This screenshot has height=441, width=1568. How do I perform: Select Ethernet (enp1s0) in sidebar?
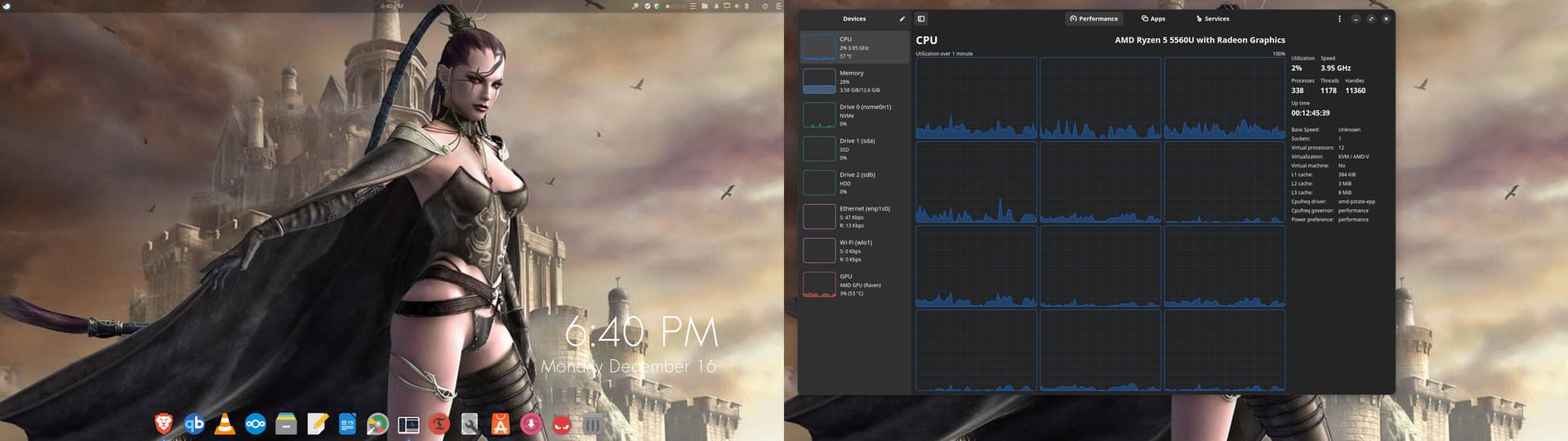tap(854, 216)
